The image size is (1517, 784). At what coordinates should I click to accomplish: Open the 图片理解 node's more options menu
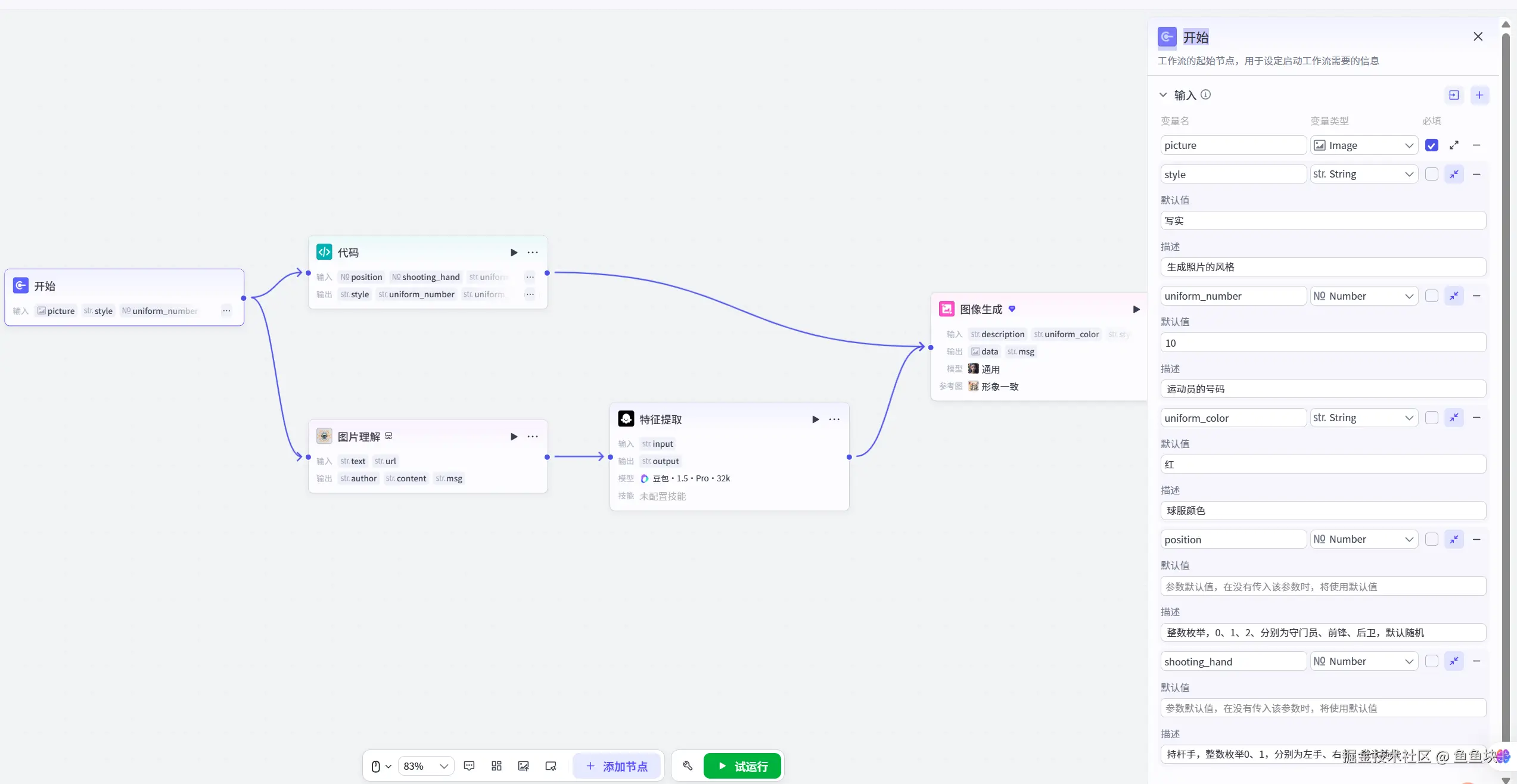[x=533, y=437]
